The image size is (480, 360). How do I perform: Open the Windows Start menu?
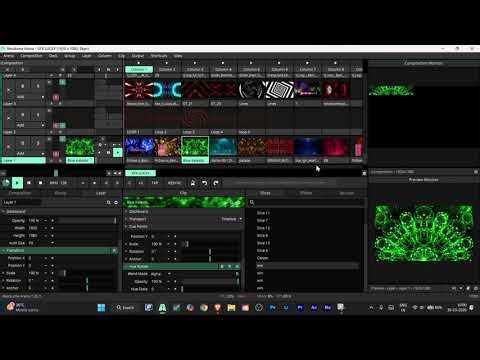pos(101,307)
